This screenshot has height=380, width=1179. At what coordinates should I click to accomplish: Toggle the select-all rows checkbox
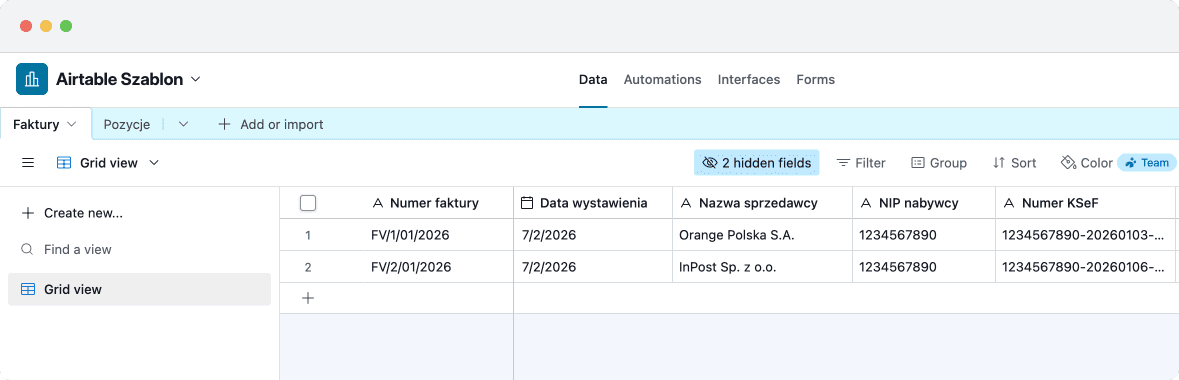(x=308, y=203)
